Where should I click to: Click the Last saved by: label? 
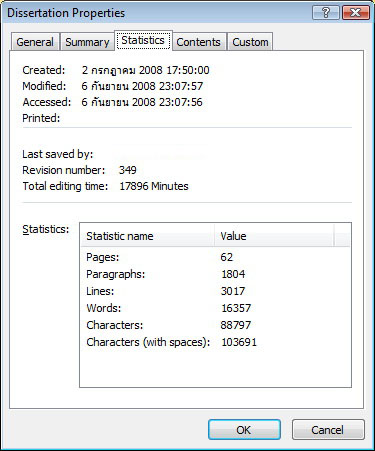tap(58, 154)
